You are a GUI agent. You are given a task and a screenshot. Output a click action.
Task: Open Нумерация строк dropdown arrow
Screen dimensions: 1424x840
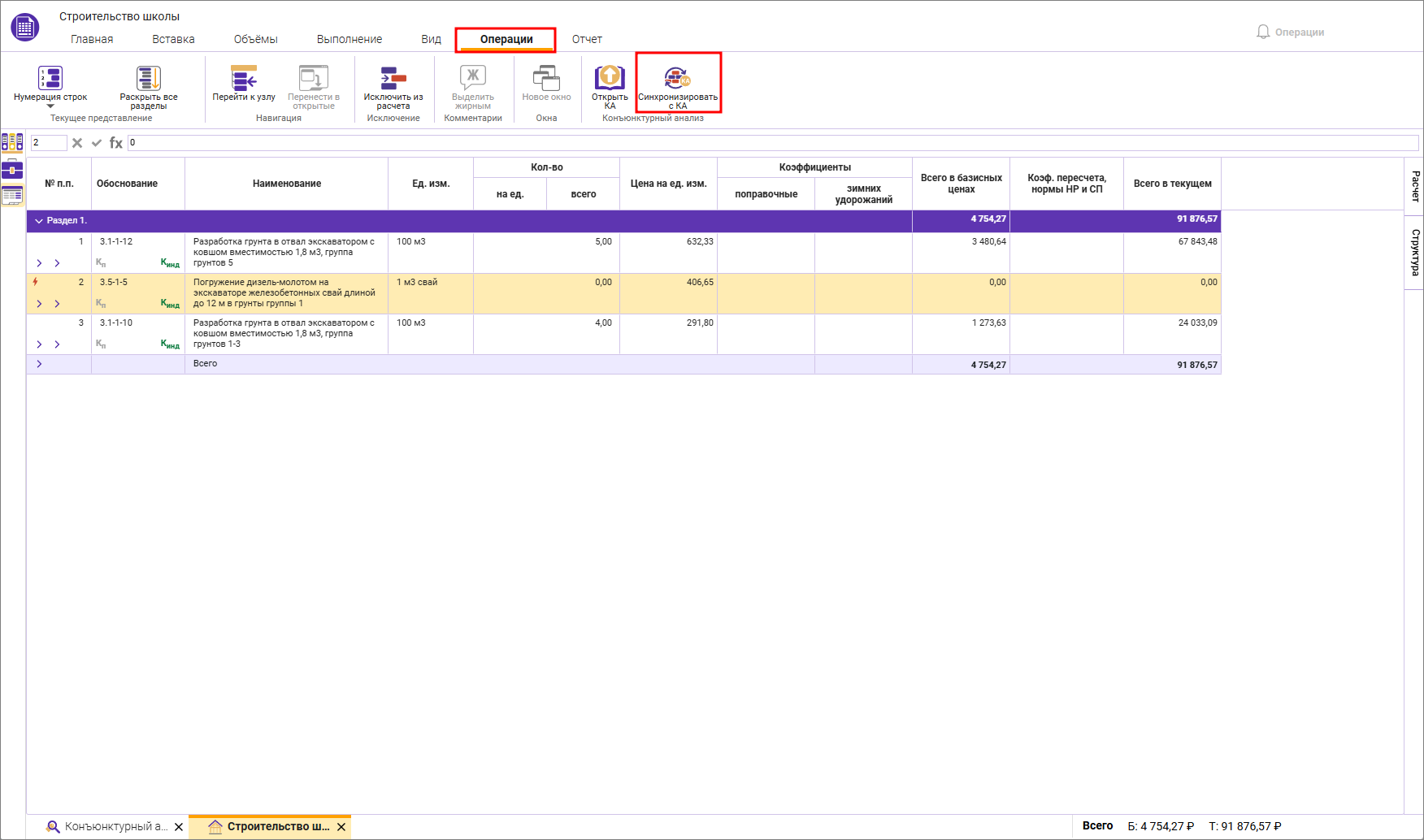click(x=50, y=106)
